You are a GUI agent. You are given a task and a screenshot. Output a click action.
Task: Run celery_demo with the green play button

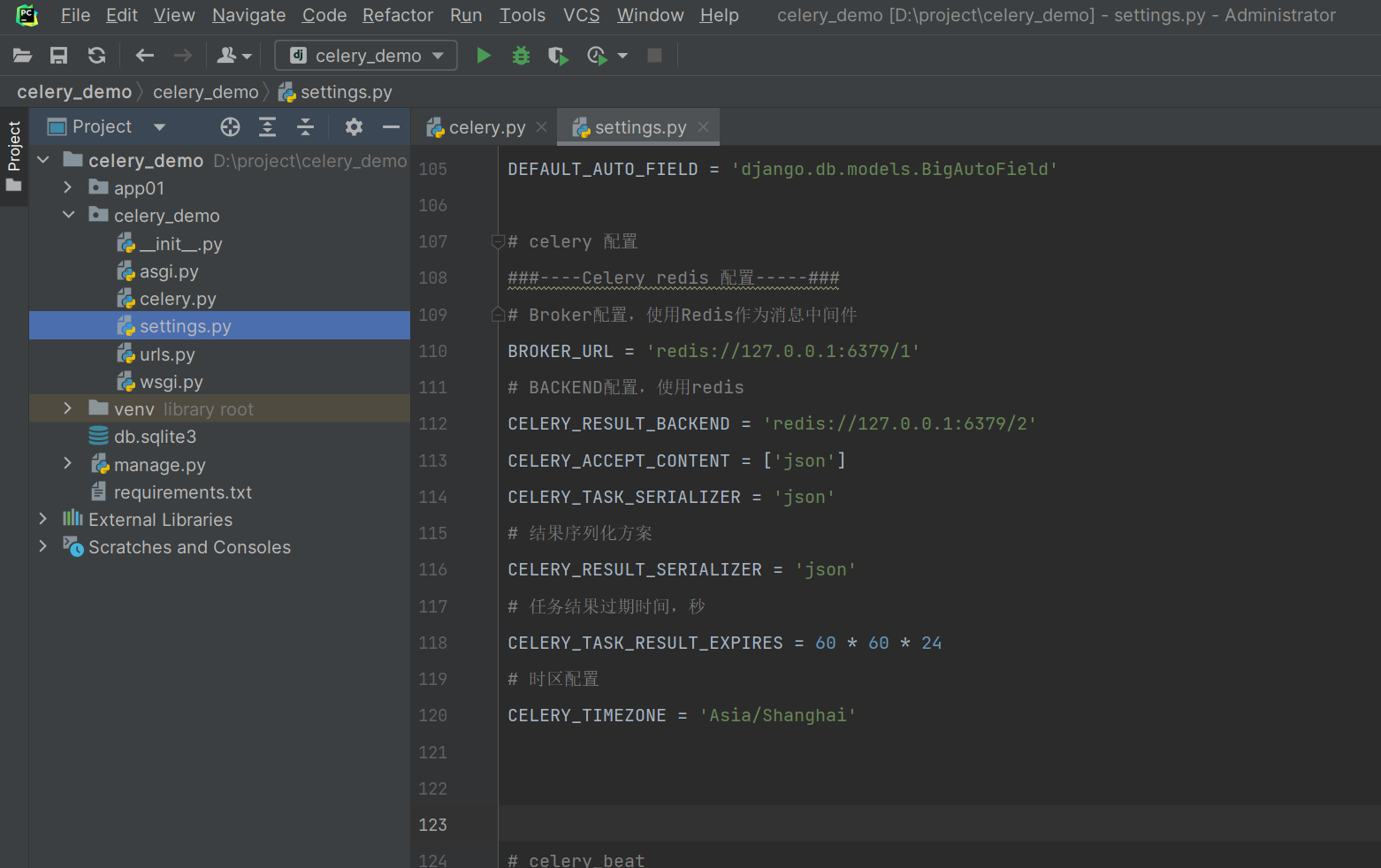tap(484, 56)
